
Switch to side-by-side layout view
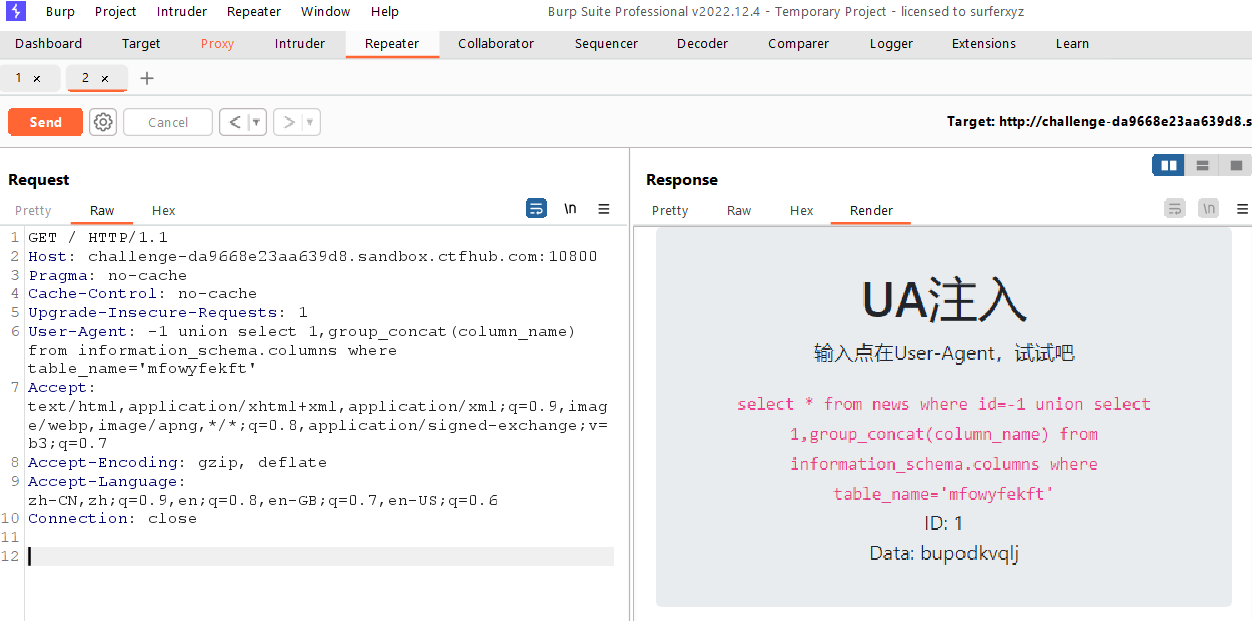tap(1168, 165)
